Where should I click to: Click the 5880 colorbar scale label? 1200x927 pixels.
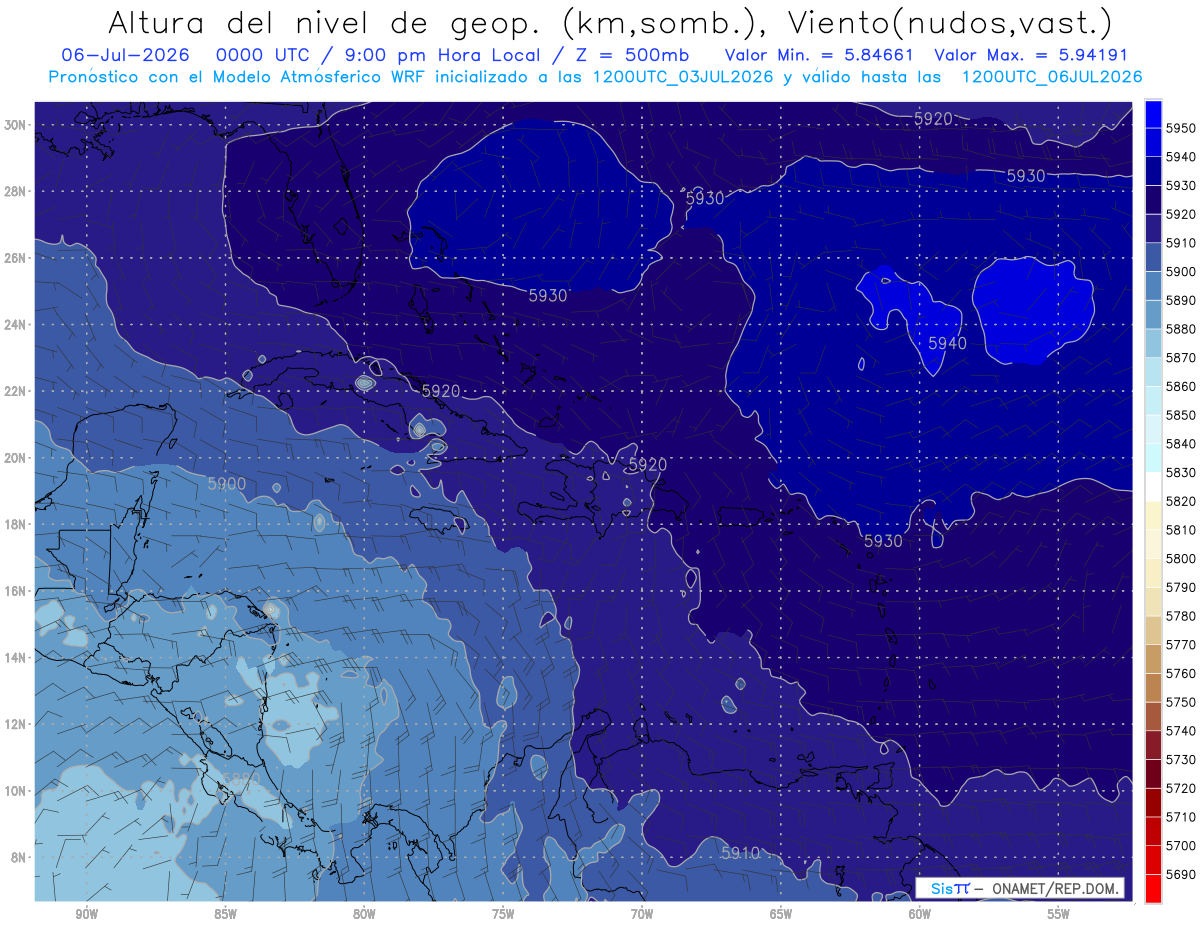point(1180,329)
